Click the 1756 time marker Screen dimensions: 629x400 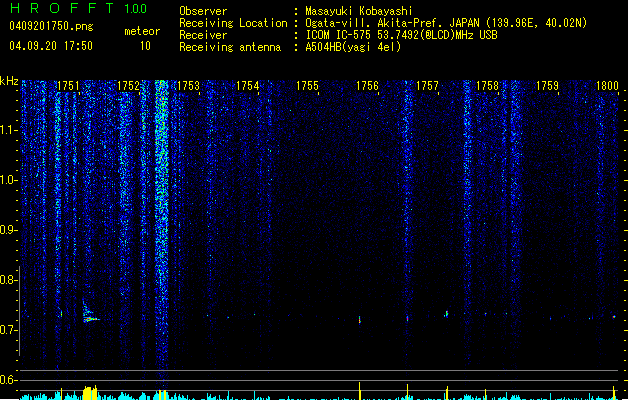pyautogui.click(x=367, y=86)
